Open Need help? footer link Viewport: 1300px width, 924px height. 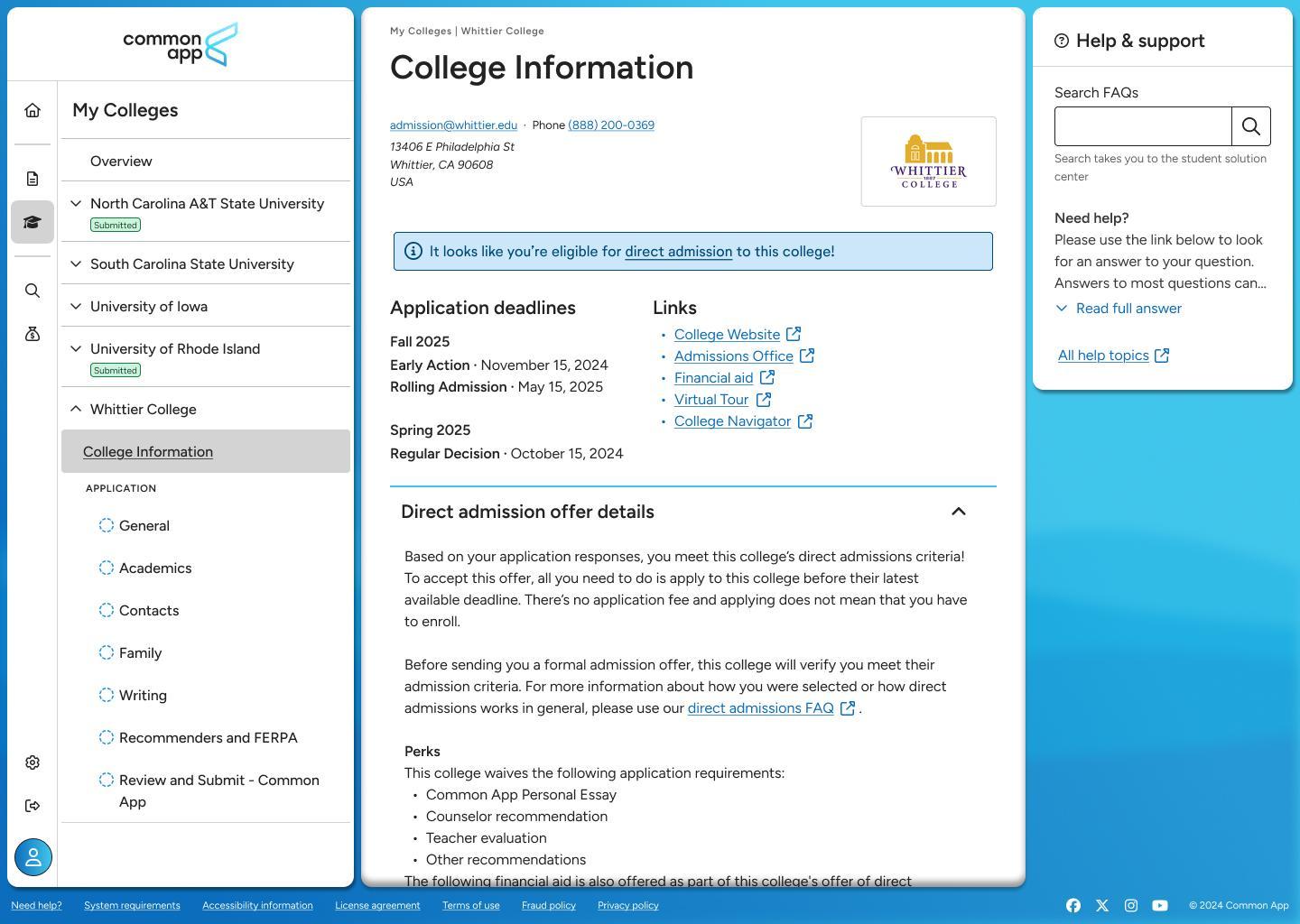36,905
